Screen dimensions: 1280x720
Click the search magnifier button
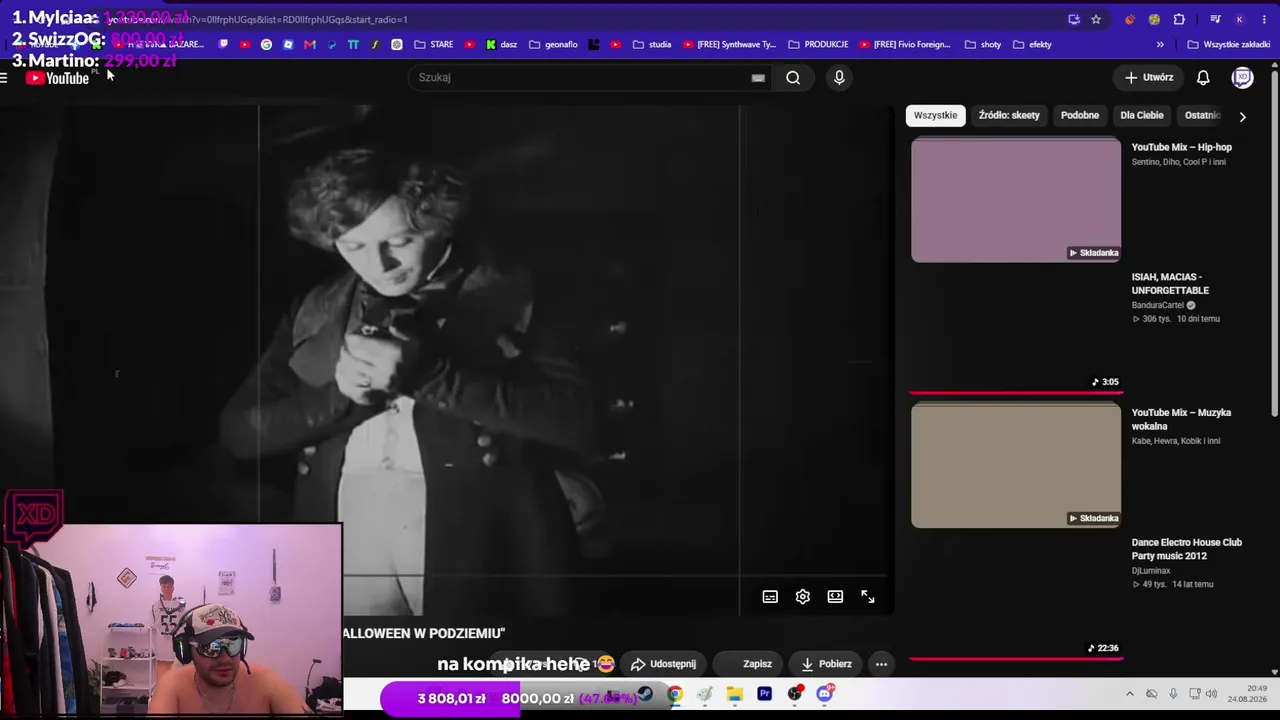[x=793, y=77]
